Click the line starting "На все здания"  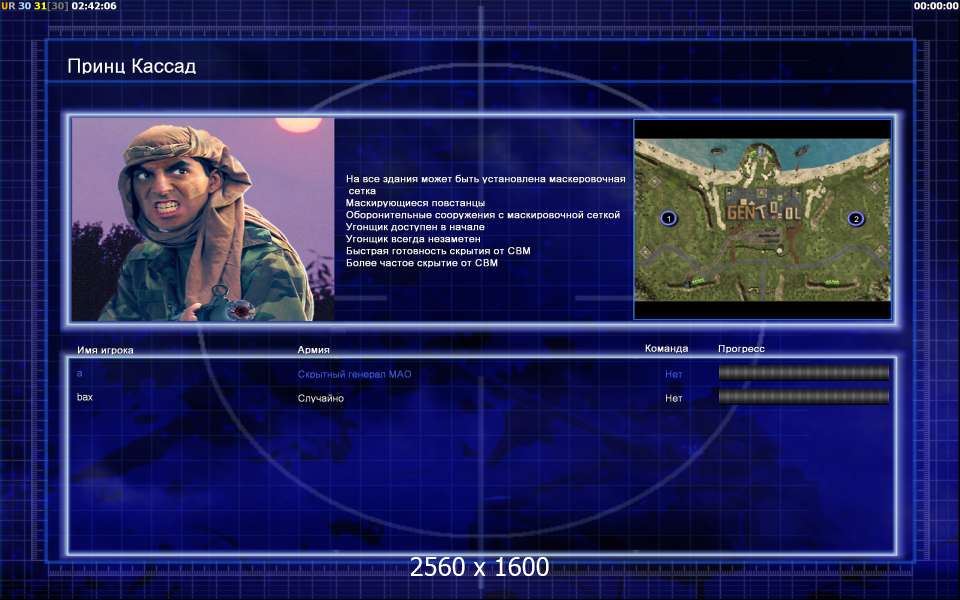[x=486, y=185]
